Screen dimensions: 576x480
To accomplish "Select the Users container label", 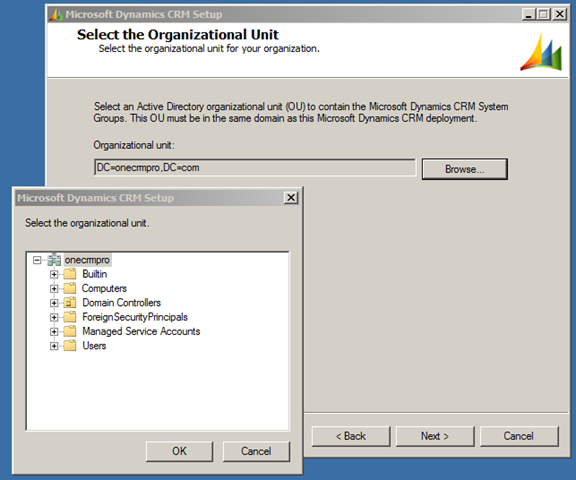I will (x=94, y=346).
